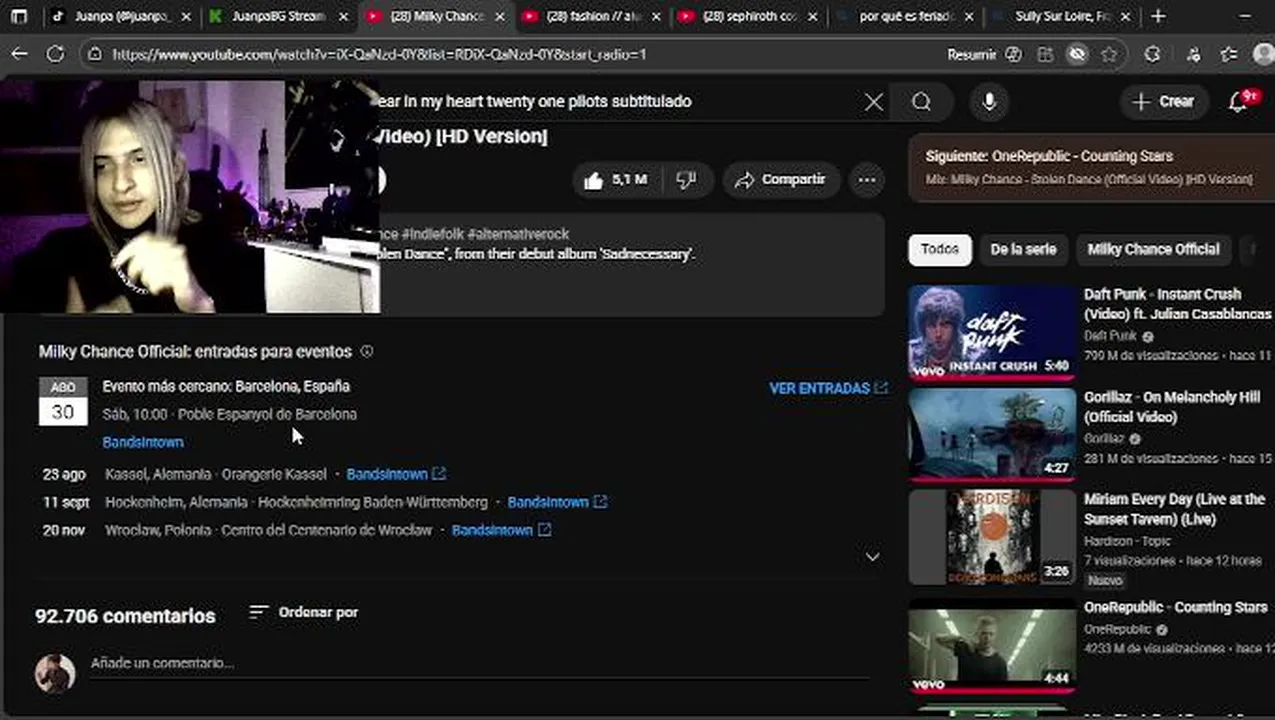Click the Daft Punk Instant Crush title
The width and height of the screenshot is (1275, 720).
click(1178, 304)
